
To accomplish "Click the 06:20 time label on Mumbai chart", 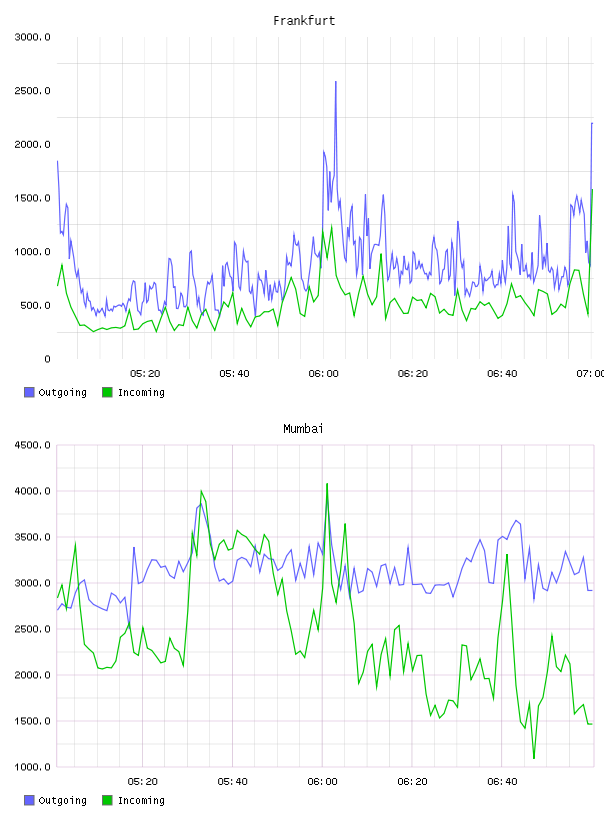I will coord(412,782).
